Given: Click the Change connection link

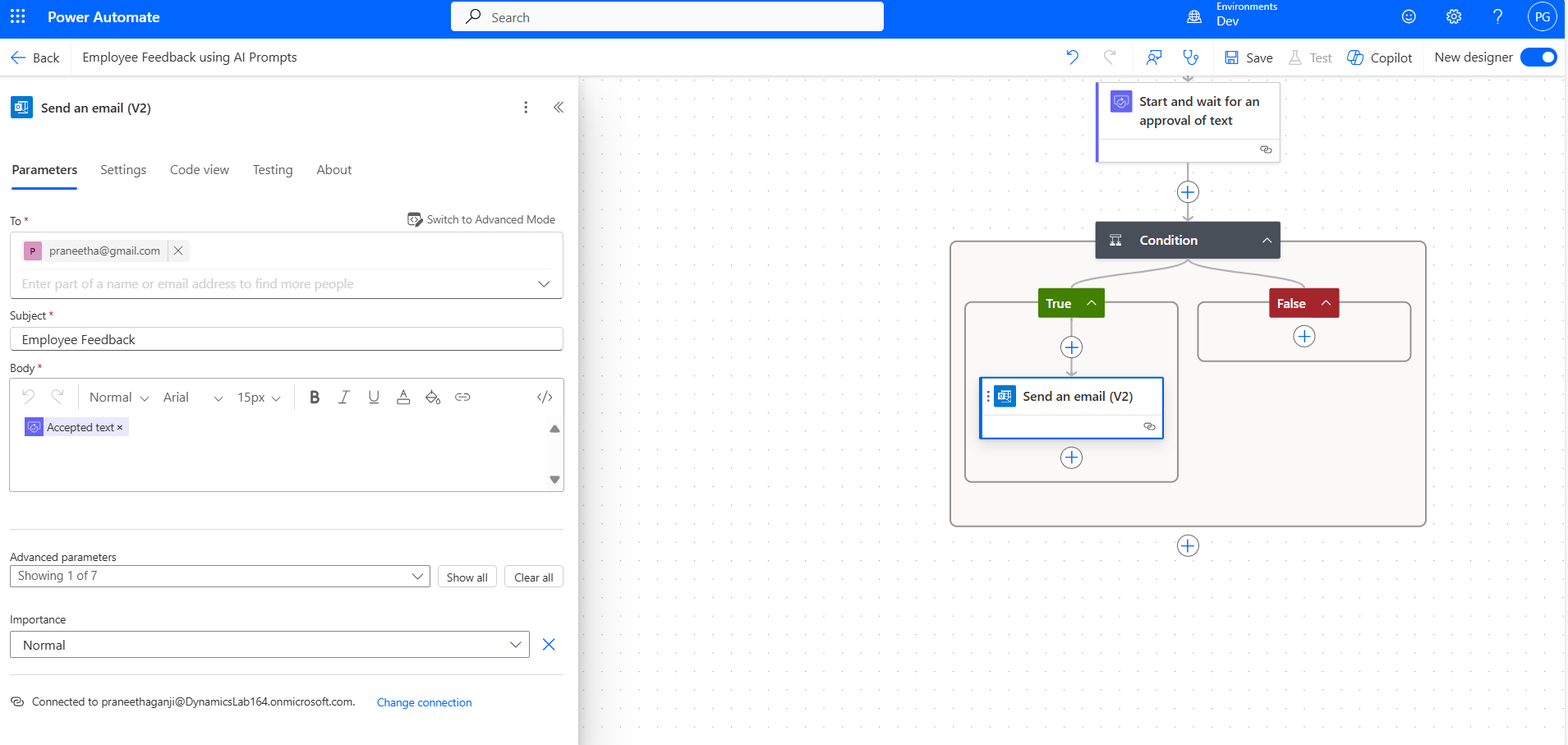Looking at the screenshot, I should (x=424, y=702).
